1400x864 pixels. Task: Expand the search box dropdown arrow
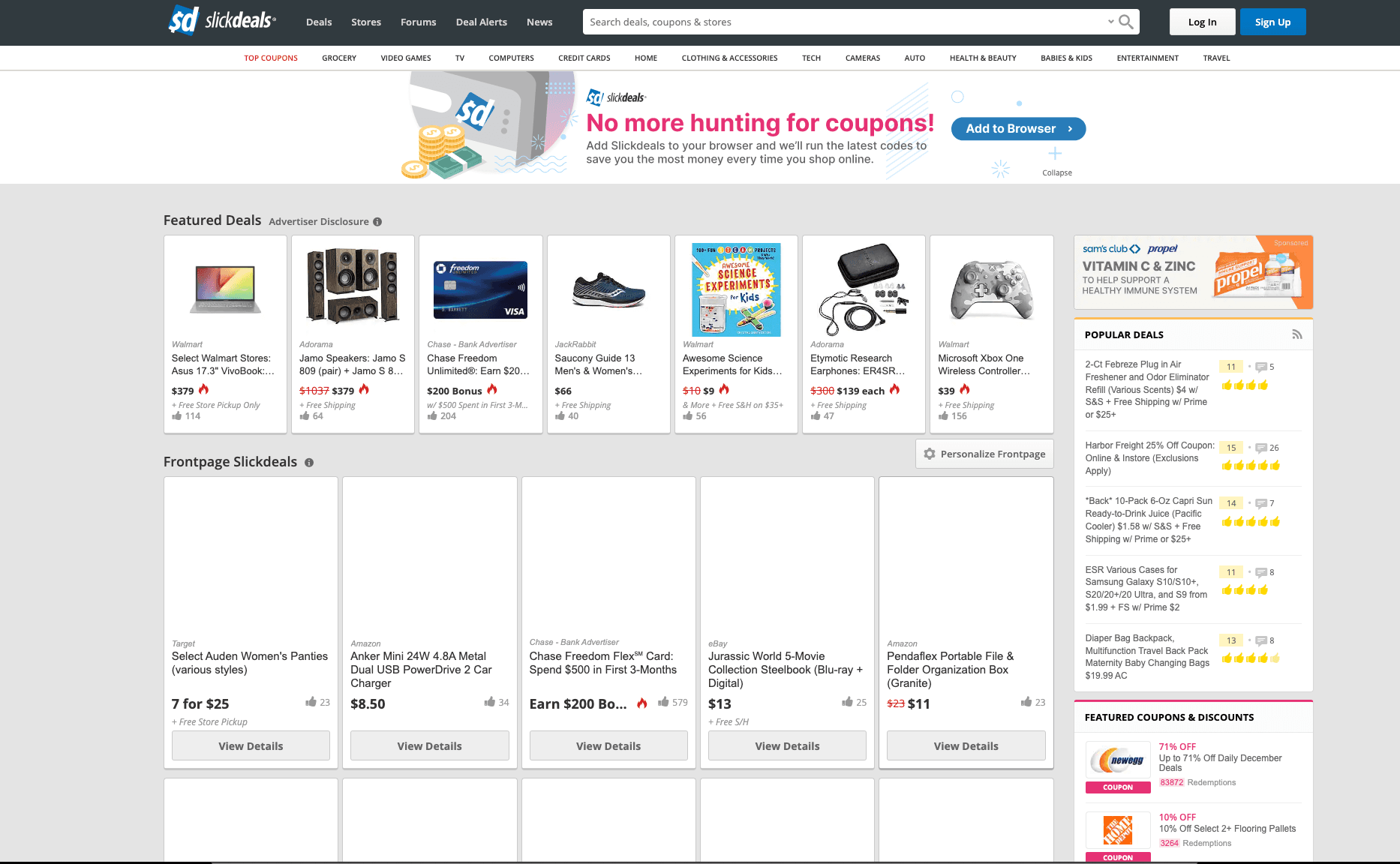[x=1111, y=22]
